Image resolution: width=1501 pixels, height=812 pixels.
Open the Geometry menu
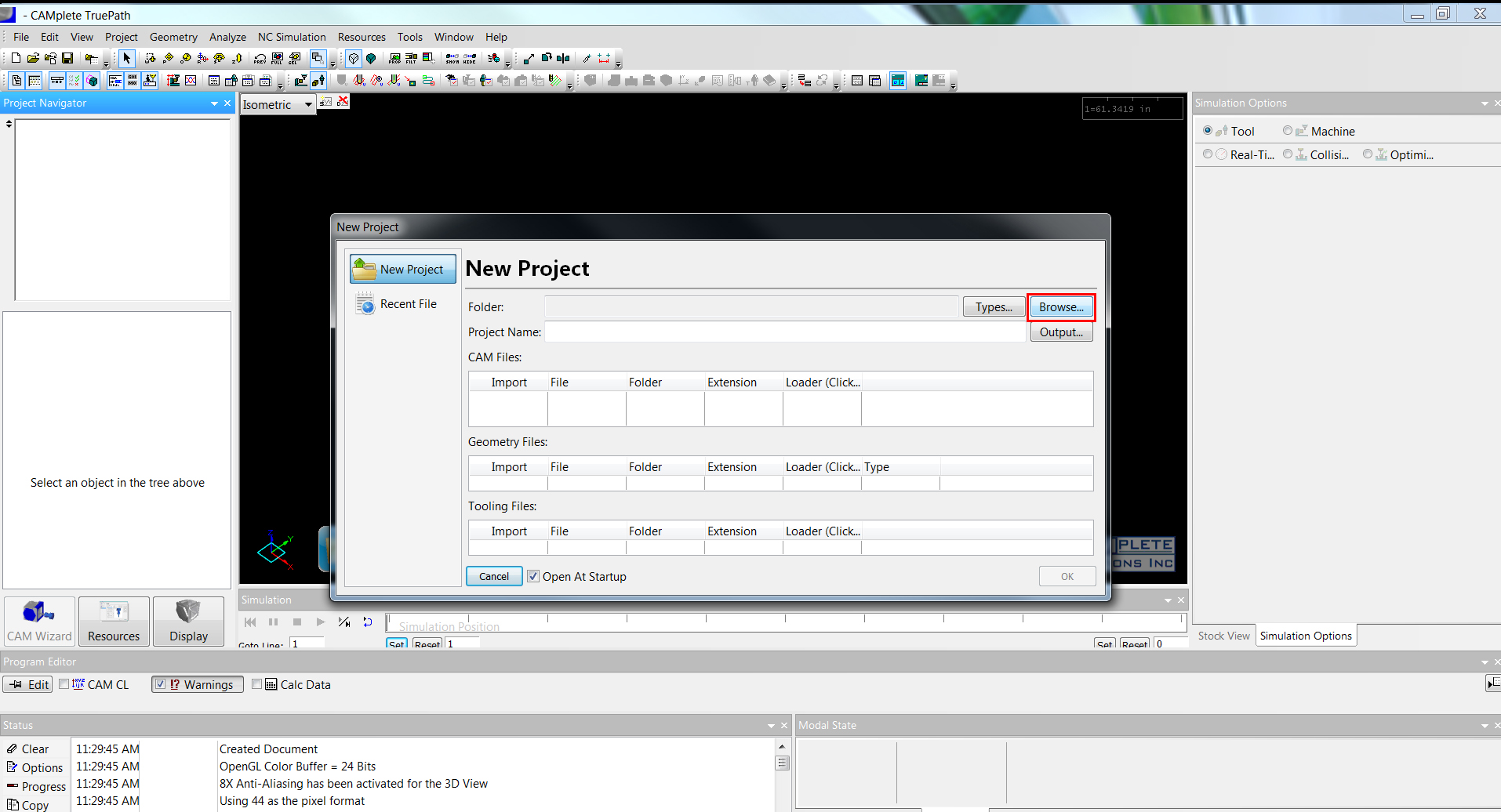click(x=173, y=37)
